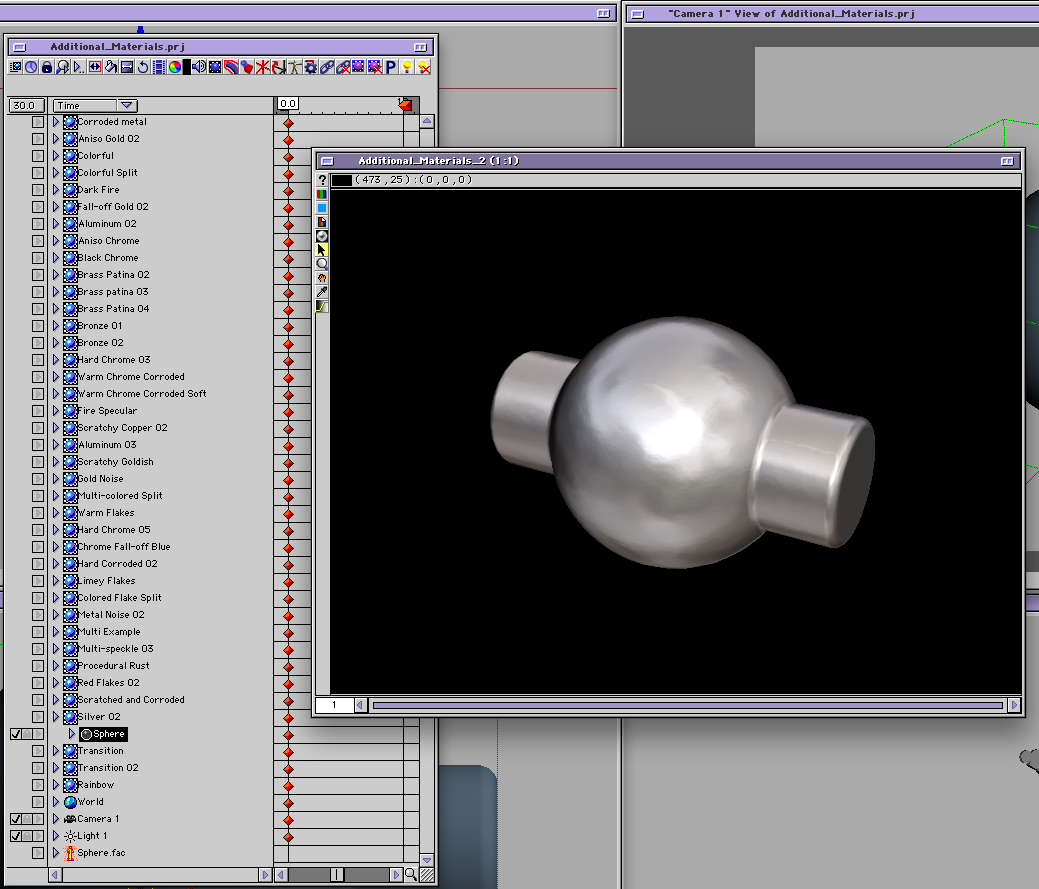Screen dimensions: 1039x889
Task: Expand the World item disclosure triangle
Action: pyautogui.click(x=56, y=802)
